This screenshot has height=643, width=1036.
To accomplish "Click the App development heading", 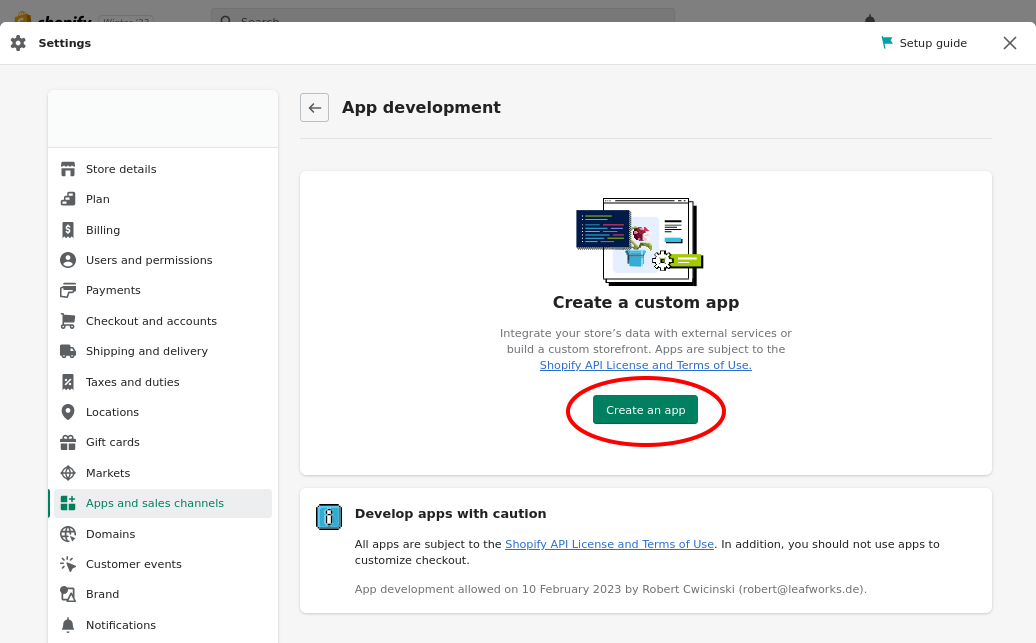I will (421, 107).
